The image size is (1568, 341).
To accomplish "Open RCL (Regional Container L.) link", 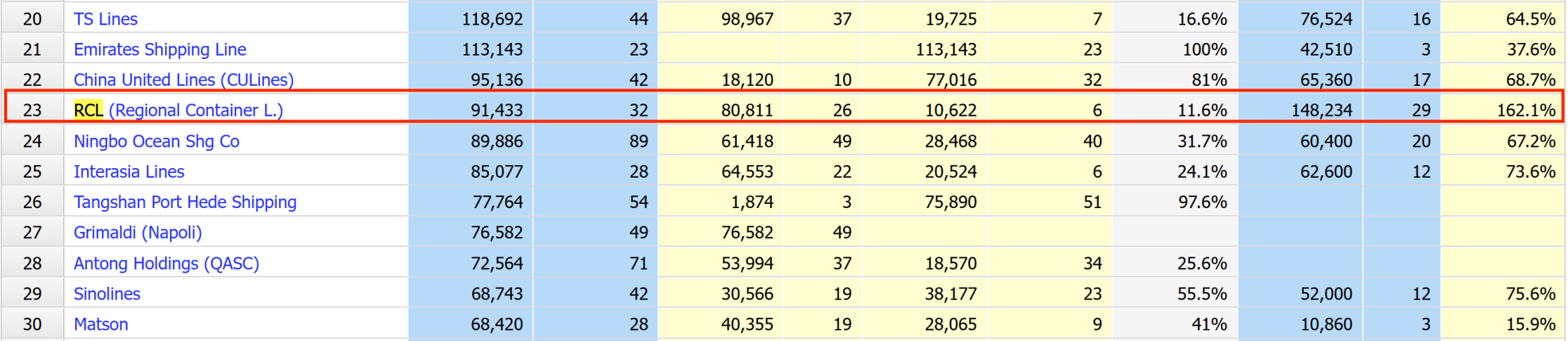I will tap(178, 110).
